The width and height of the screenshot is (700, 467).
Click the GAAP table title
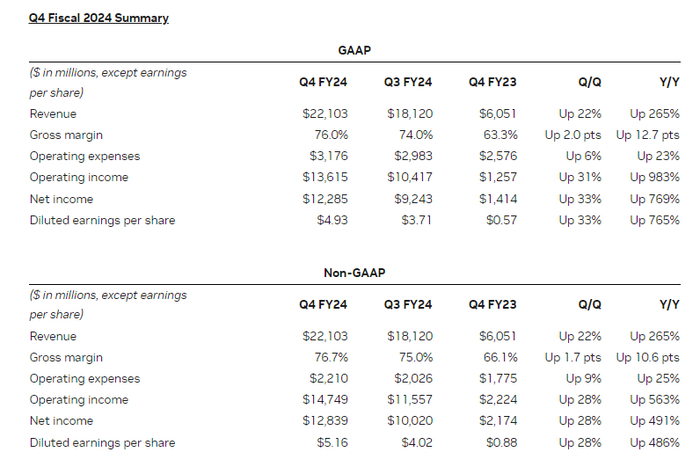point(354,49)
